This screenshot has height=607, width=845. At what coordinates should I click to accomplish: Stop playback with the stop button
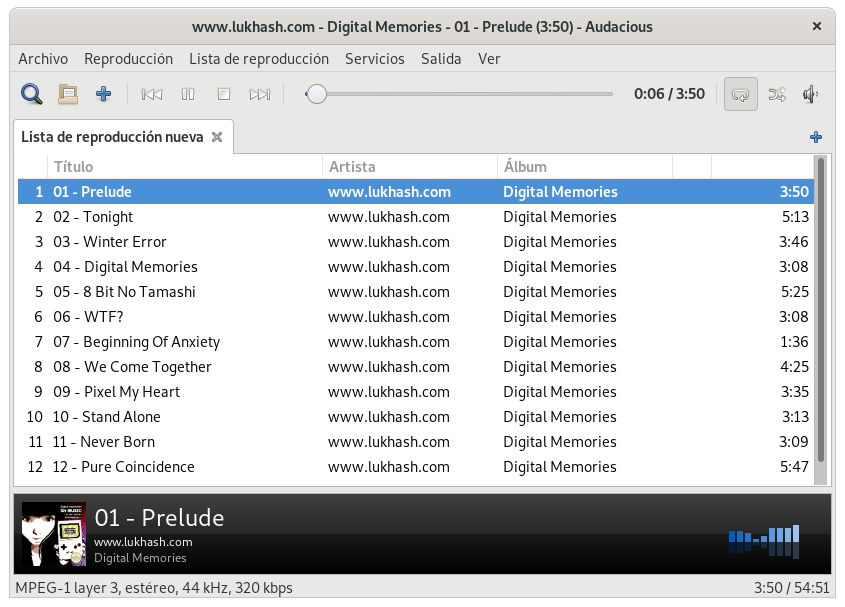(224, 94)
